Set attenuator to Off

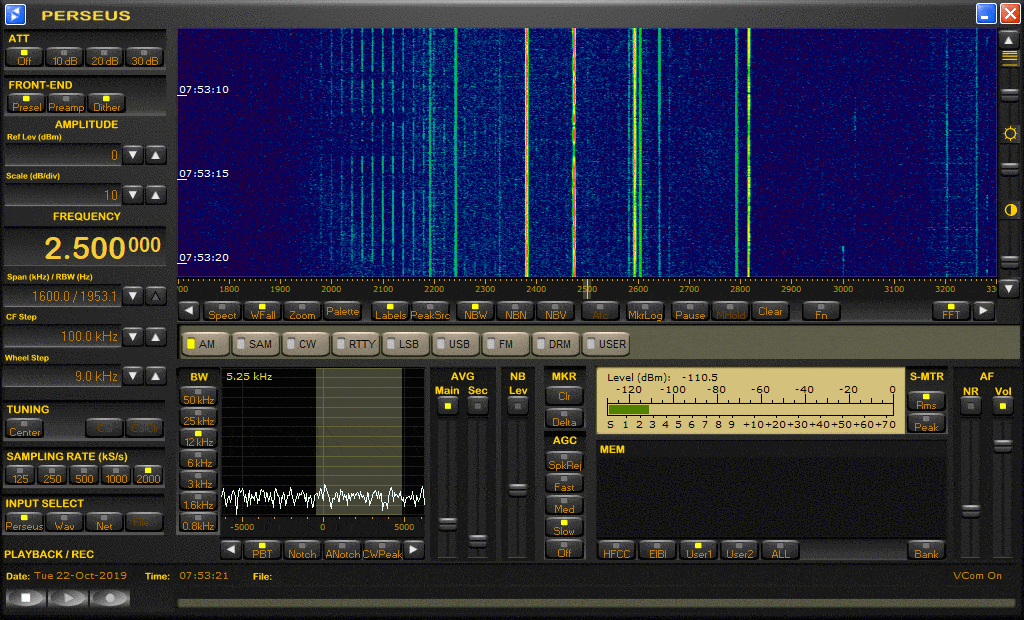pos(24,57)
